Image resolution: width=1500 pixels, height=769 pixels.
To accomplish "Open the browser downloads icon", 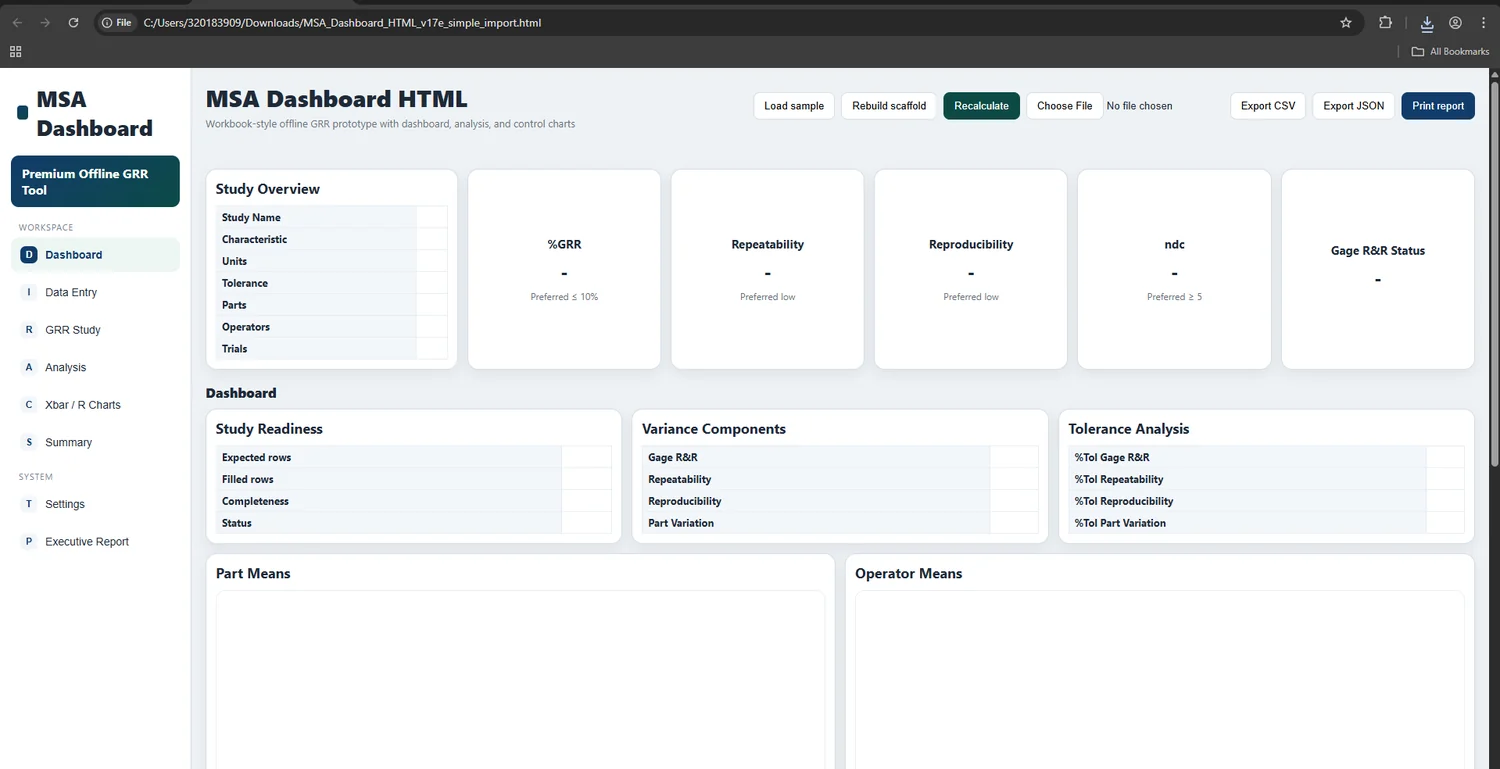I will coord(1427,23).
